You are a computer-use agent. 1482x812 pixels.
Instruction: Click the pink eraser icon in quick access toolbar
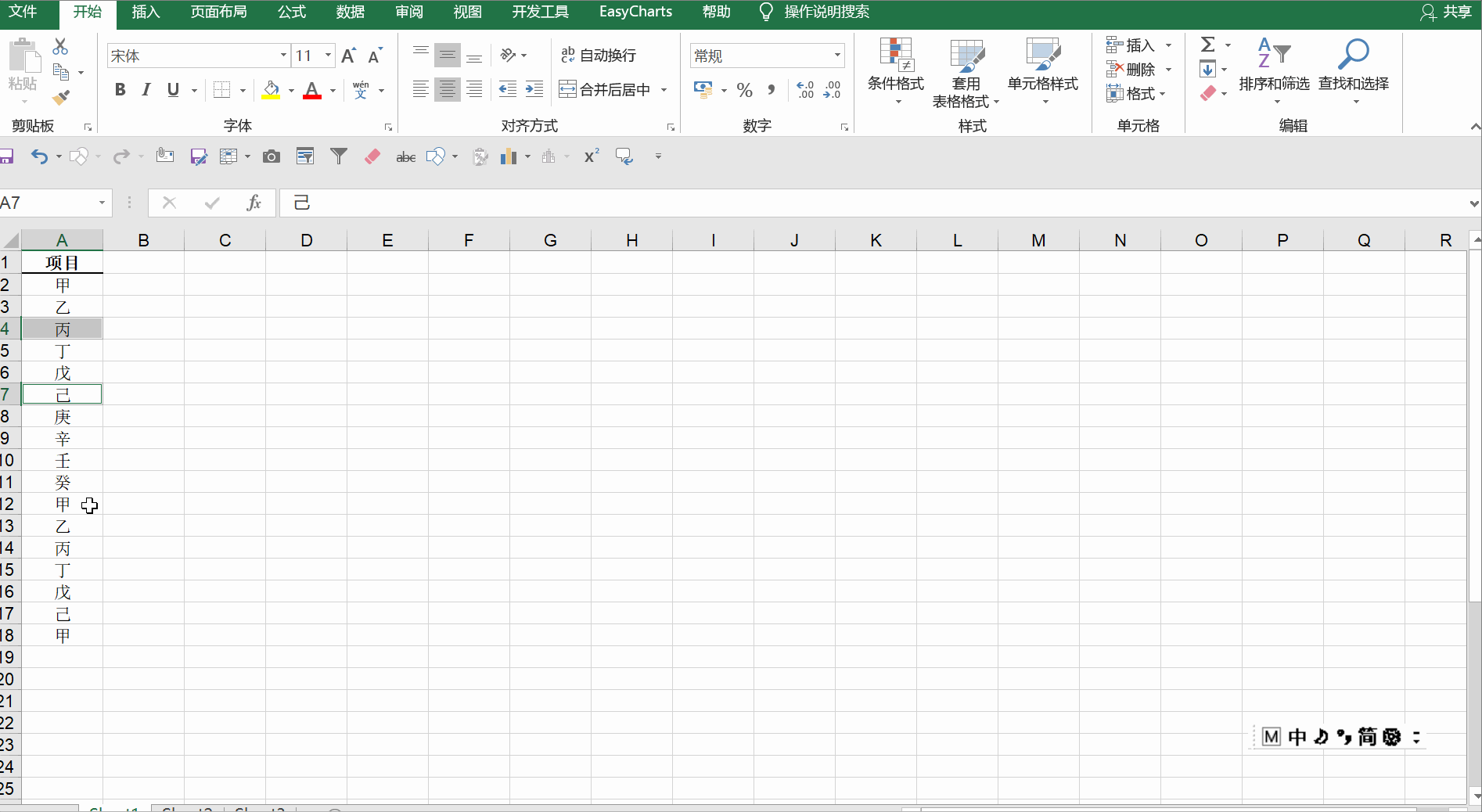pos(372,156)
